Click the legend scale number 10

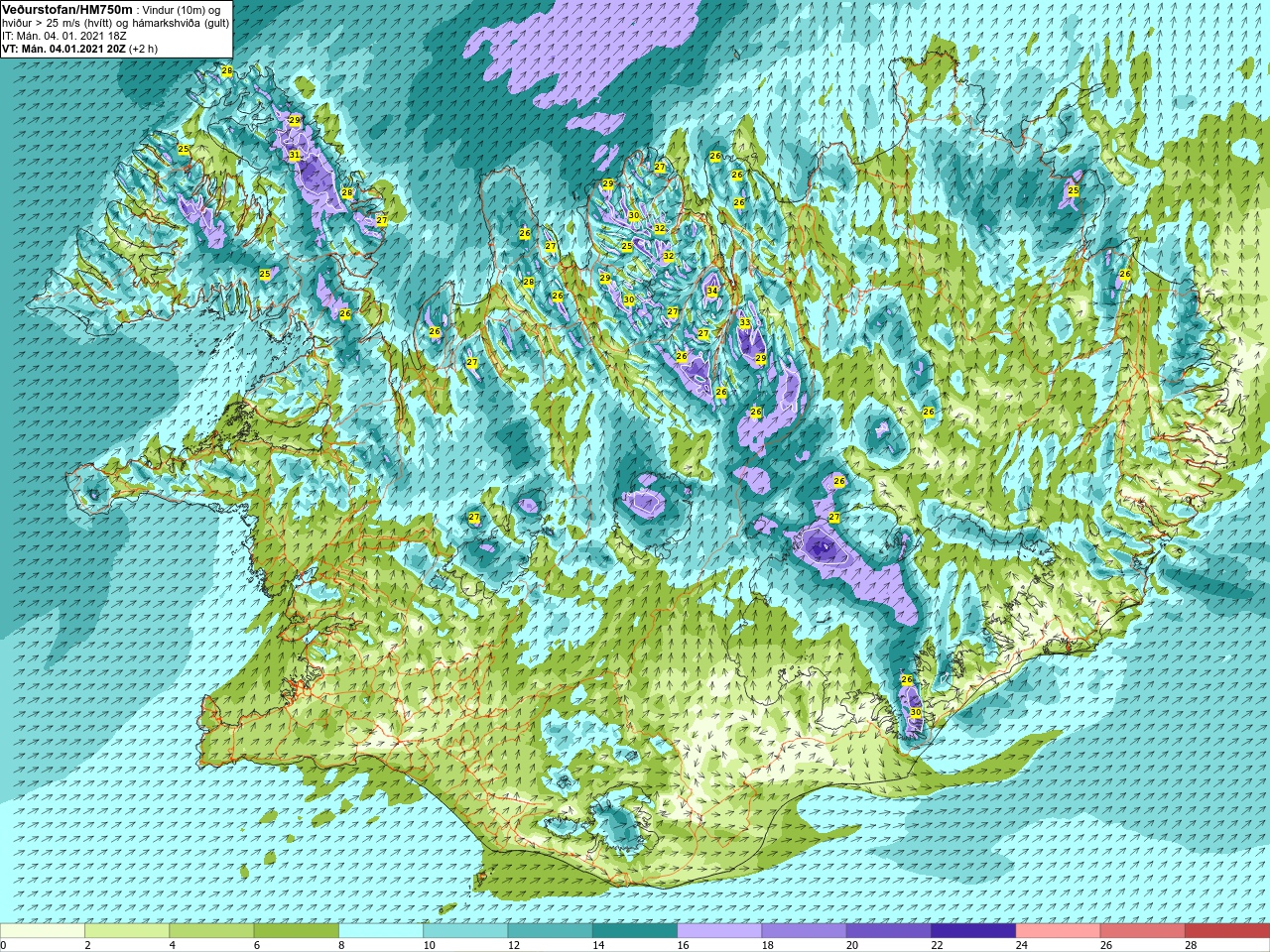pyautogui.click(x=429, y=945)
